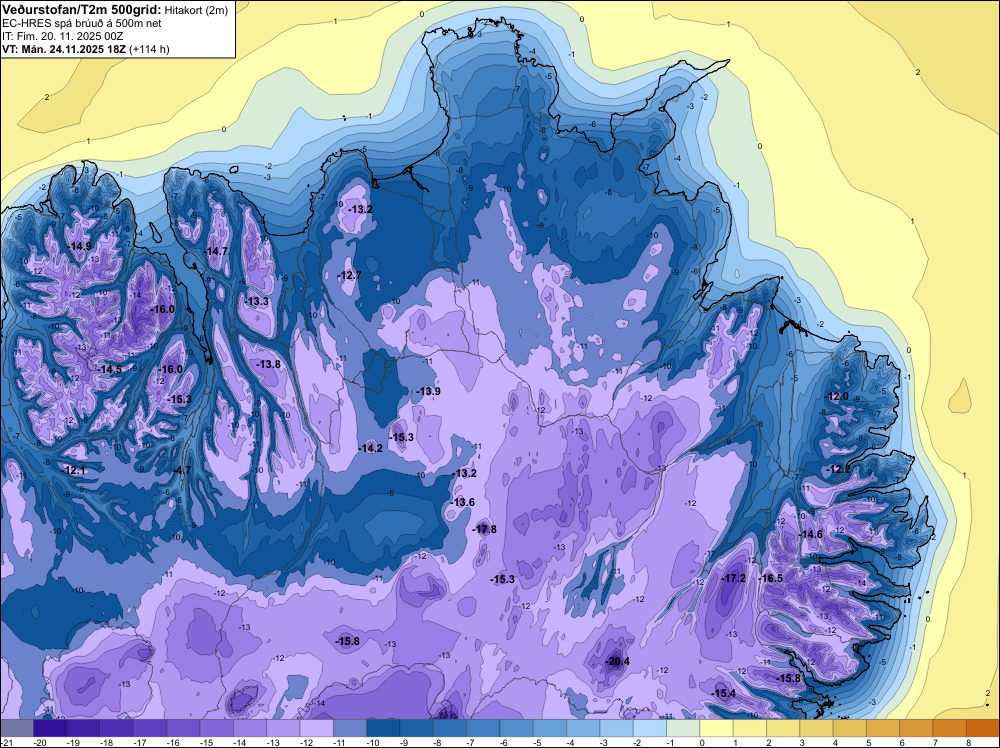
Task: Click the map temperature value "-13.6"
Action: click(x=464, y=502)
